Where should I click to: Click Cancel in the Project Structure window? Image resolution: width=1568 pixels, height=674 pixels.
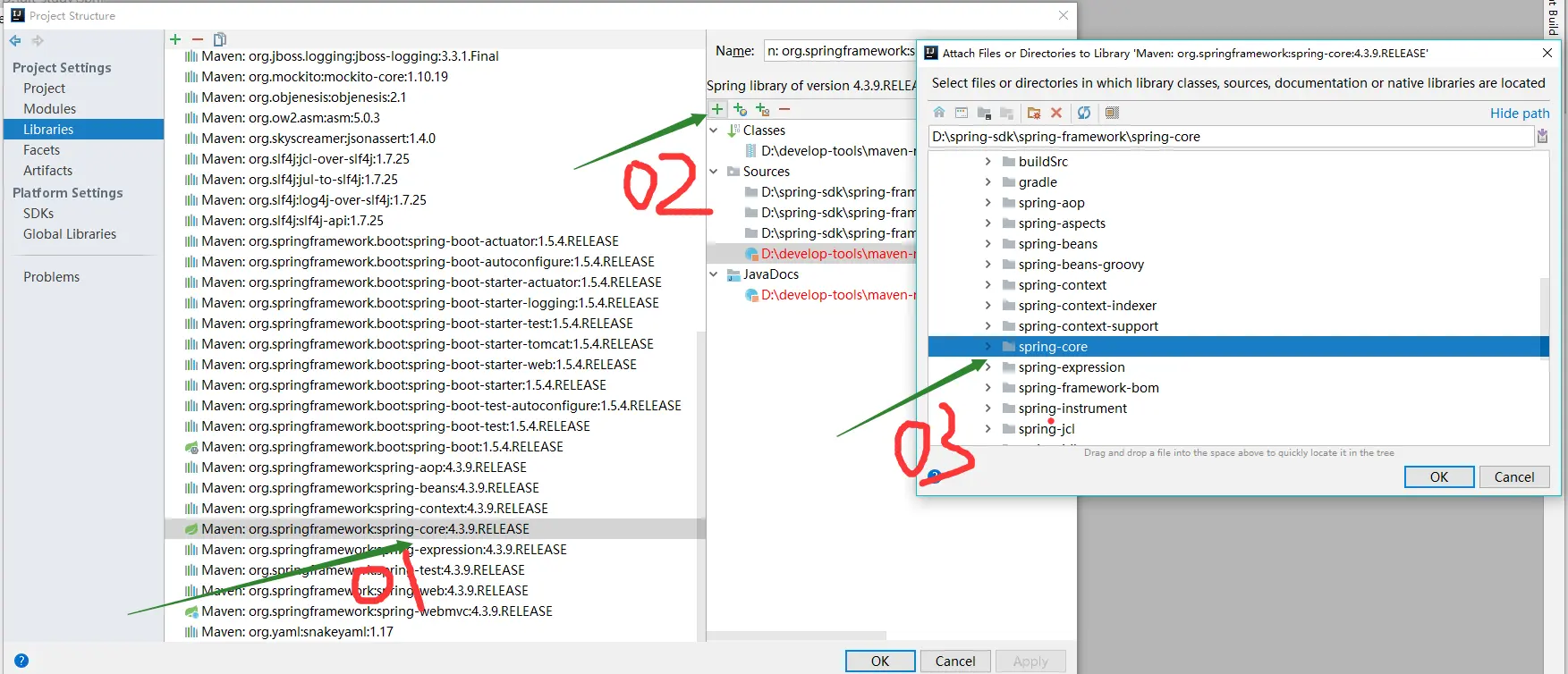[955, 661]
